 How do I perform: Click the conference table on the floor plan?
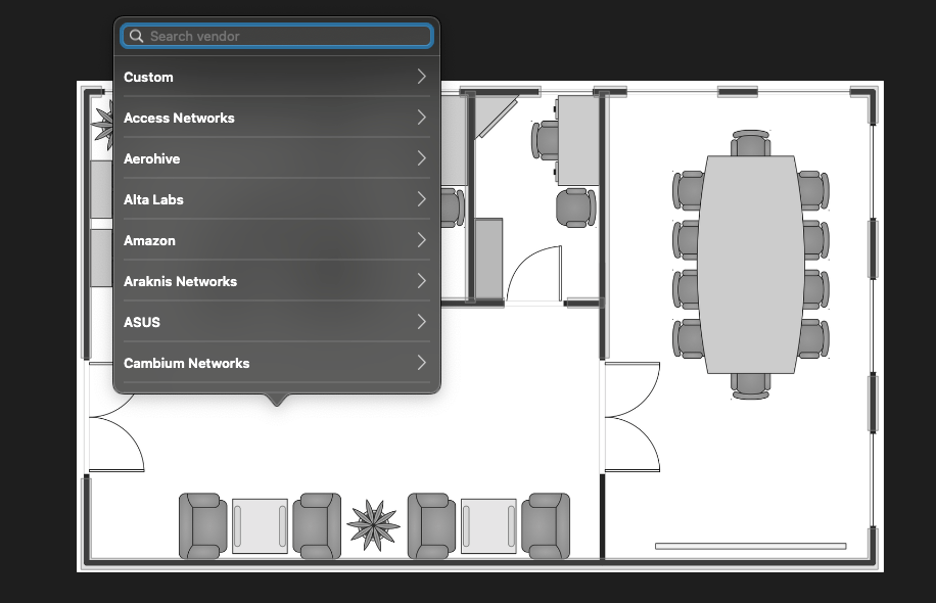(750, 264)
